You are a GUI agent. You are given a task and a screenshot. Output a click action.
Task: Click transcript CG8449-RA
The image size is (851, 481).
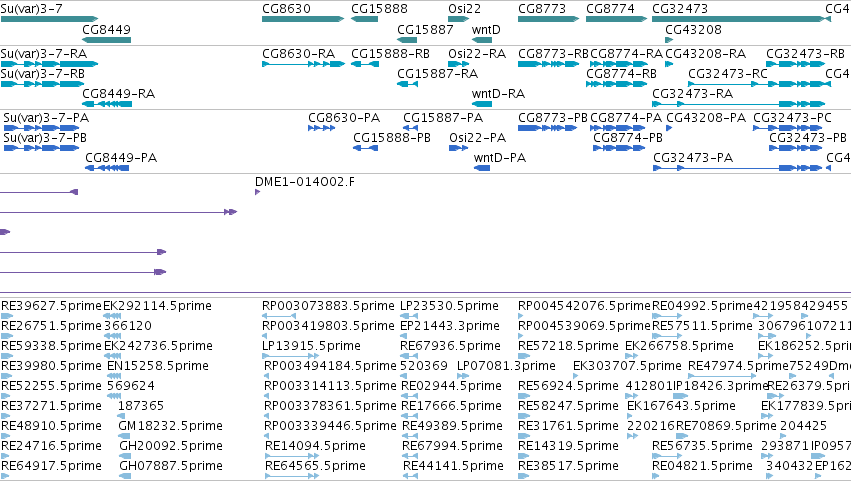(x=119, y=94)
